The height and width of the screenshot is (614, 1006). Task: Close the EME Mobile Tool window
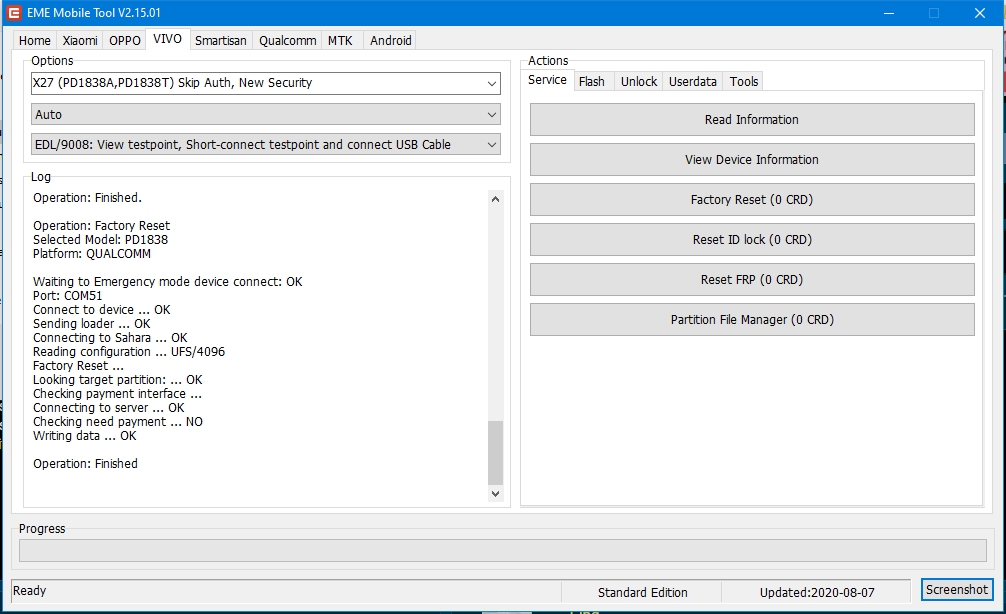[x=980, y=13]
